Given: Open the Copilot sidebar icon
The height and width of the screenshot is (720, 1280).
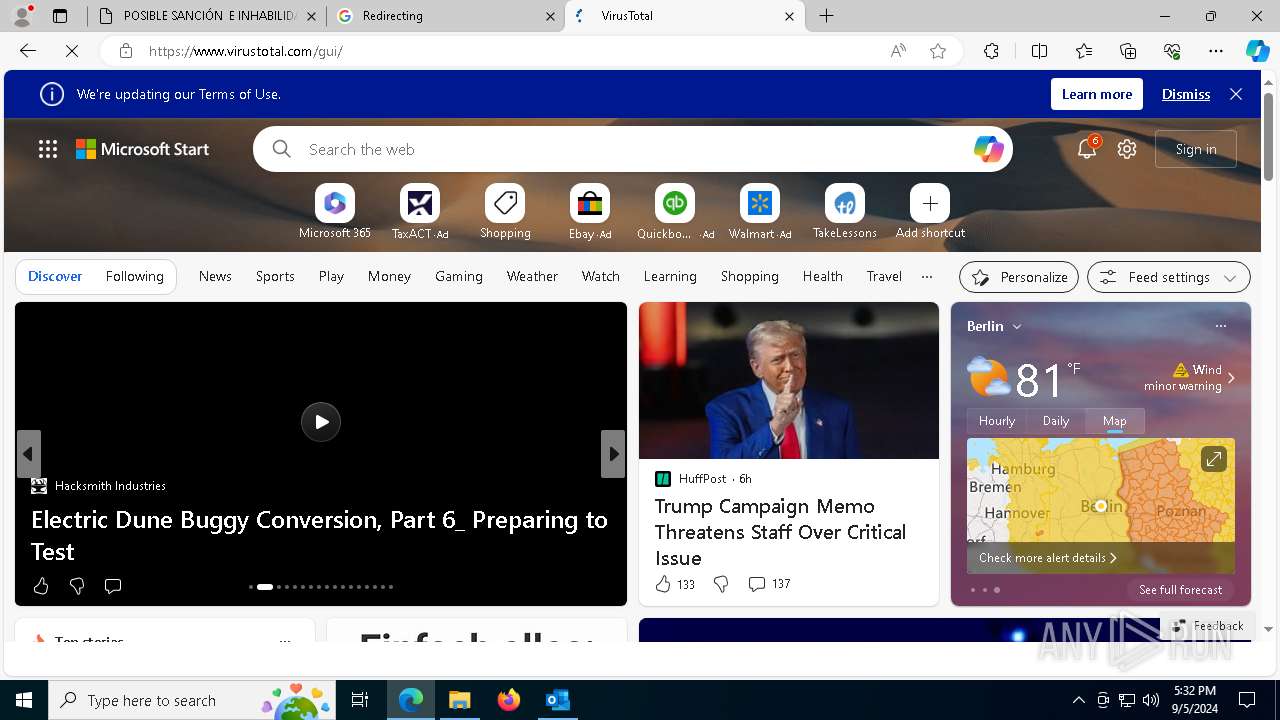Looking at the screenshot, I should (1257, 51).
